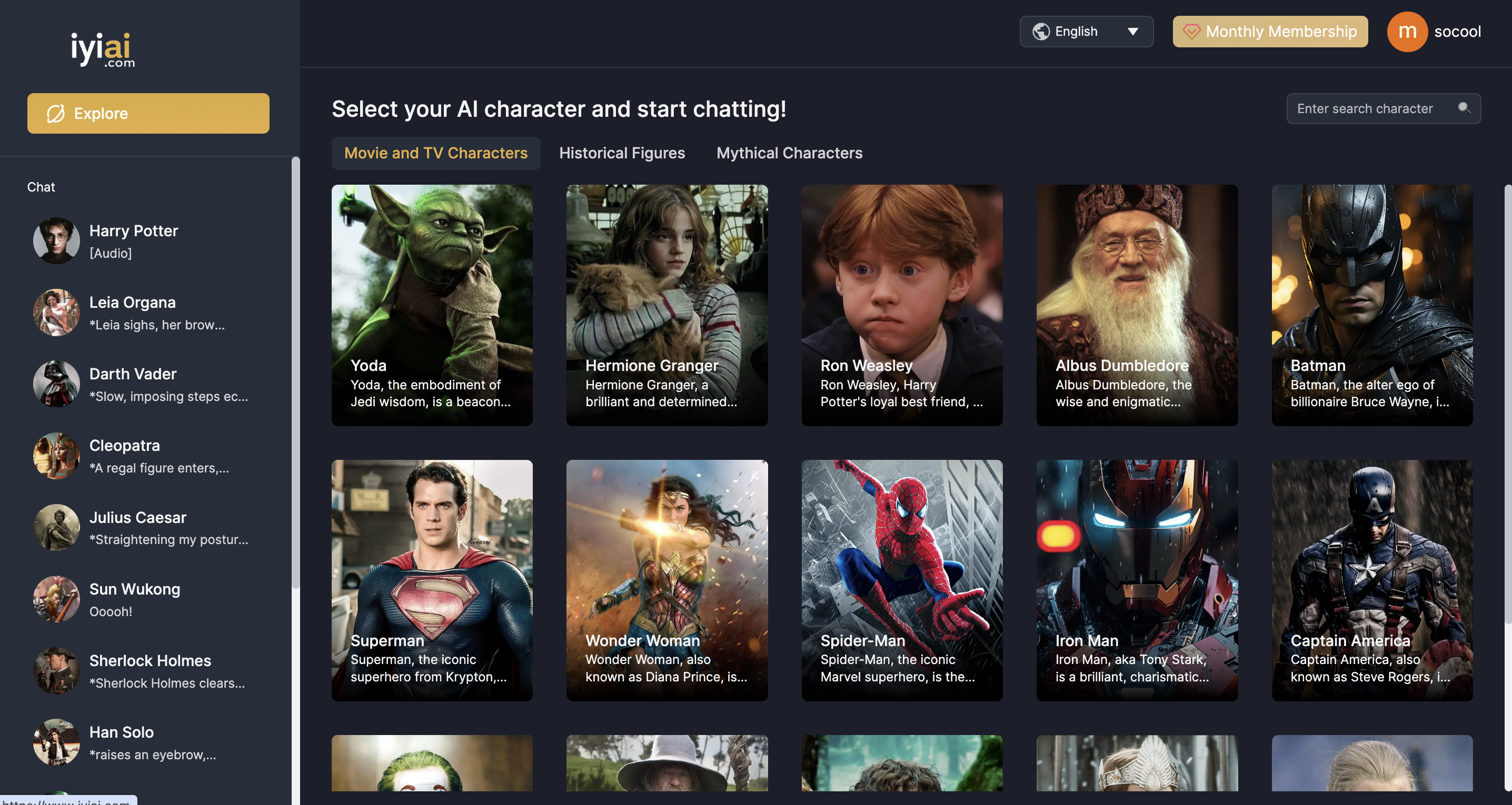Select the Iron Man character card
Screen dimensions: 1512x805
[1136, 580]
